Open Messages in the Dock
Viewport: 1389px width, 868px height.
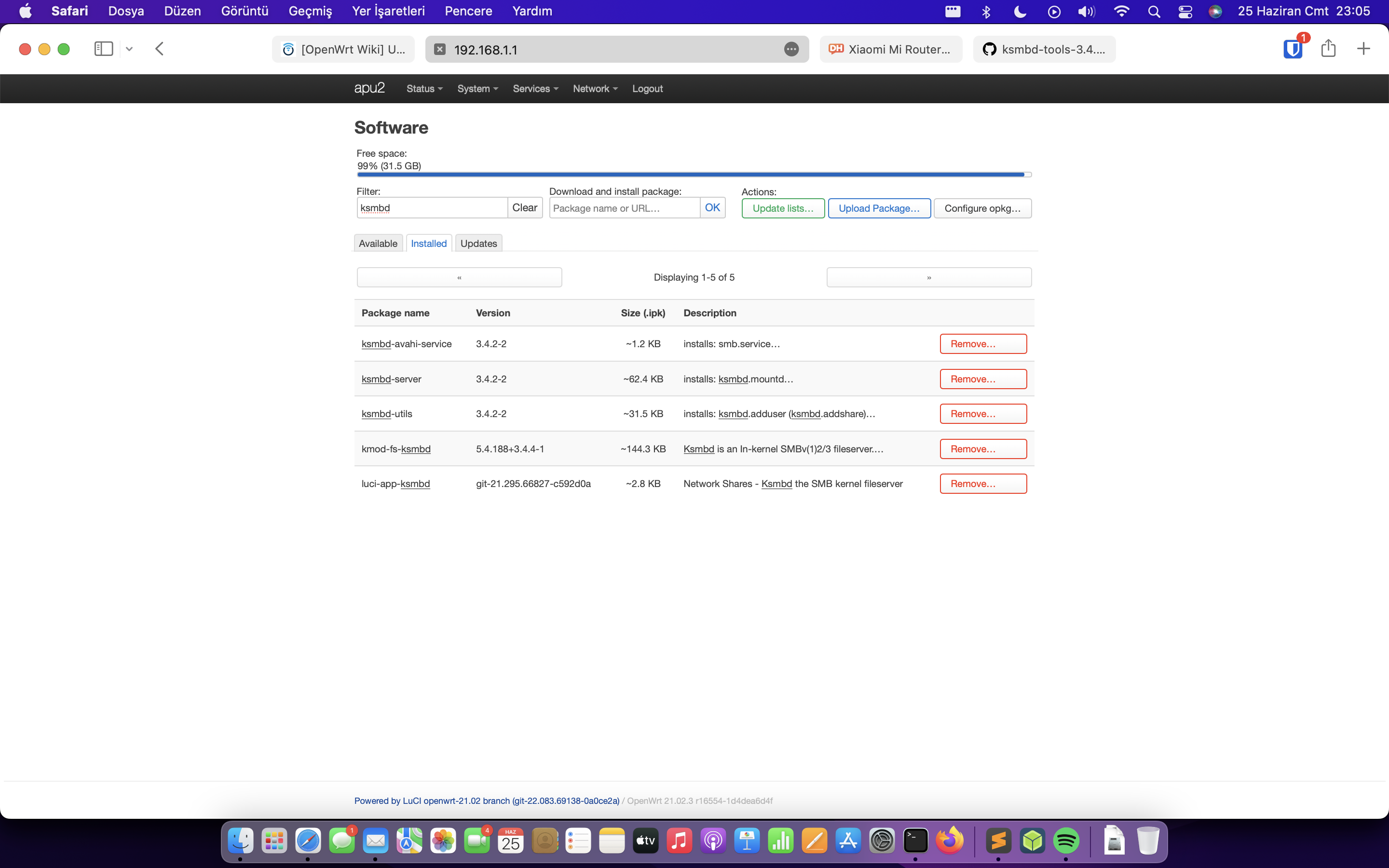tap(342, 841)
